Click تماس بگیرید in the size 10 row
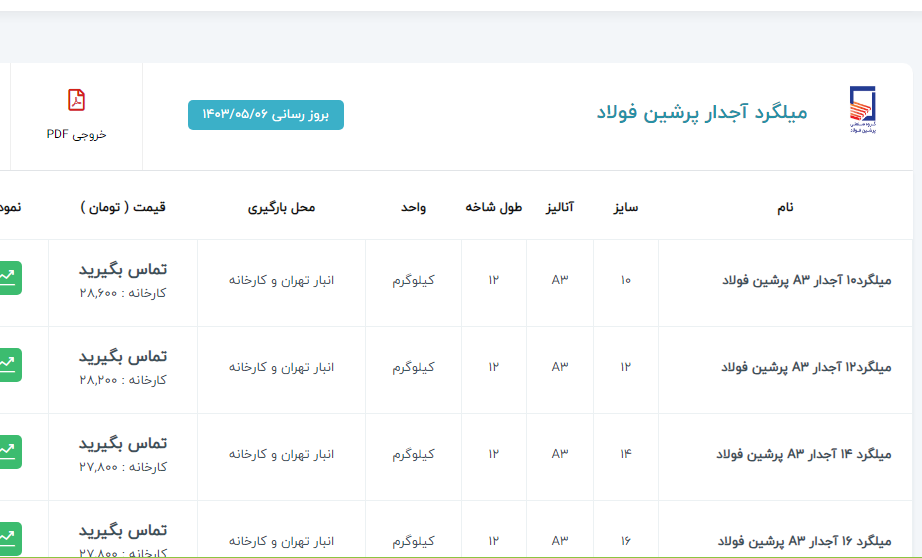 click(122, 269)
